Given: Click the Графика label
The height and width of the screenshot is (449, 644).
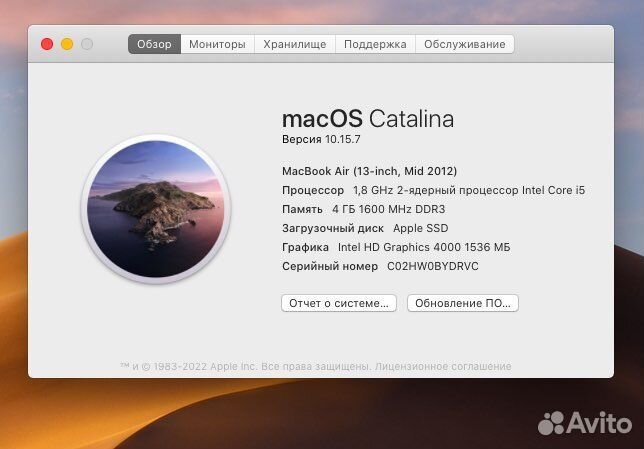Looking at the screenshot, I should (x=306, y=247).
